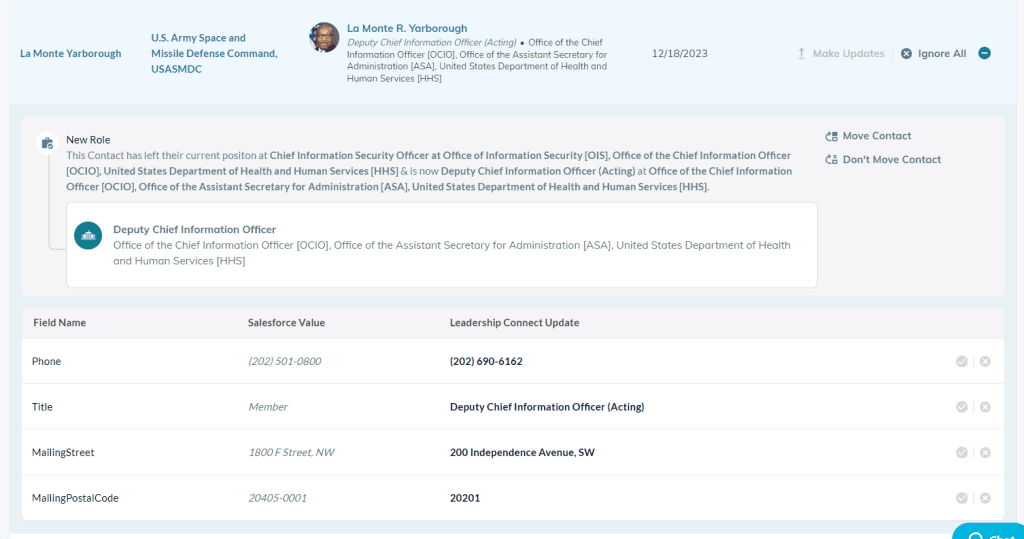This screenshot has width=1024, height=539.
Task: Click the Field Name column header
Action: pyautogui.click(x=59, y=323)
